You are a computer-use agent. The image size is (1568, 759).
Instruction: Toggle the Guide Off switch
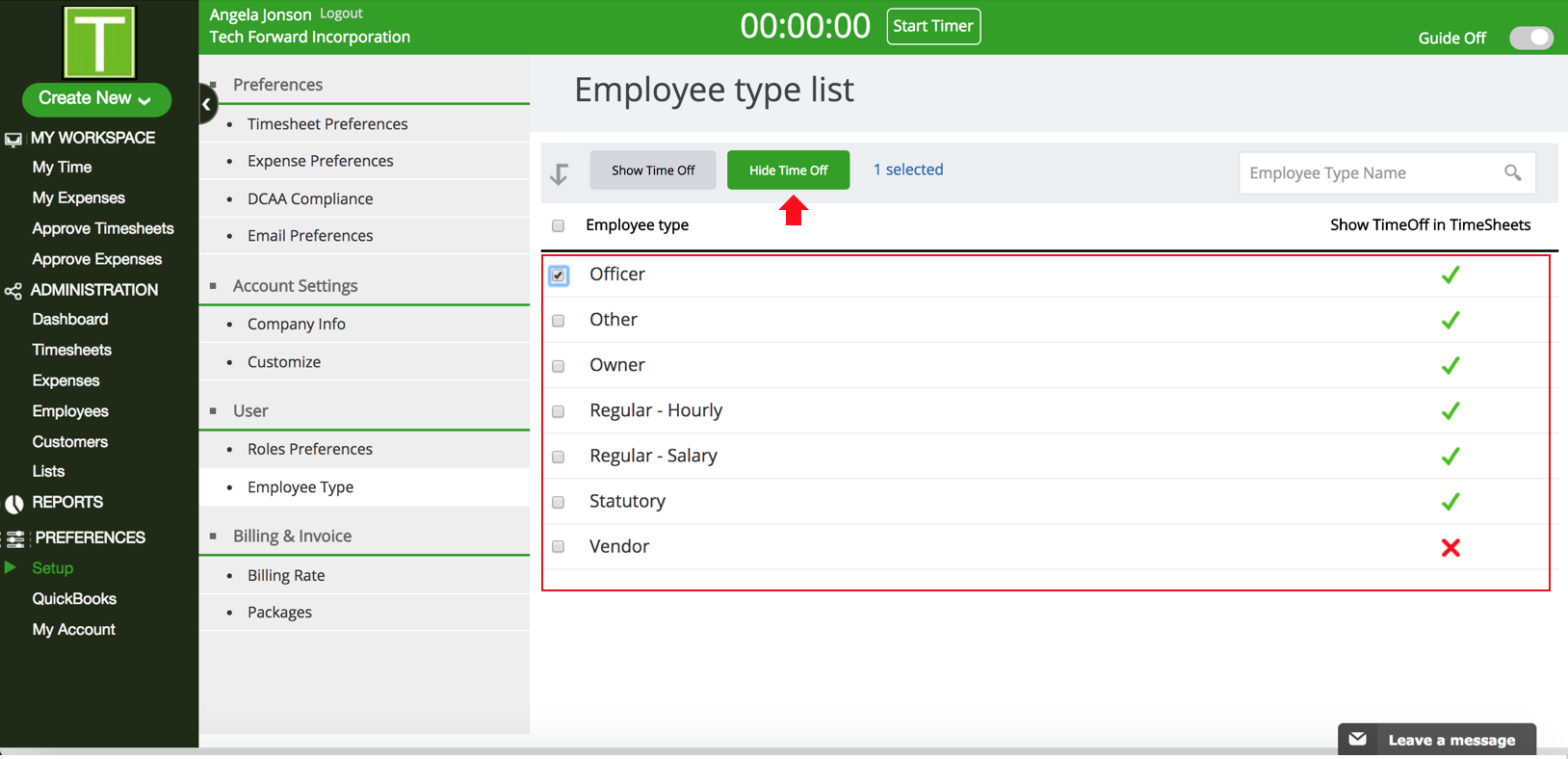coord(1530,38)
